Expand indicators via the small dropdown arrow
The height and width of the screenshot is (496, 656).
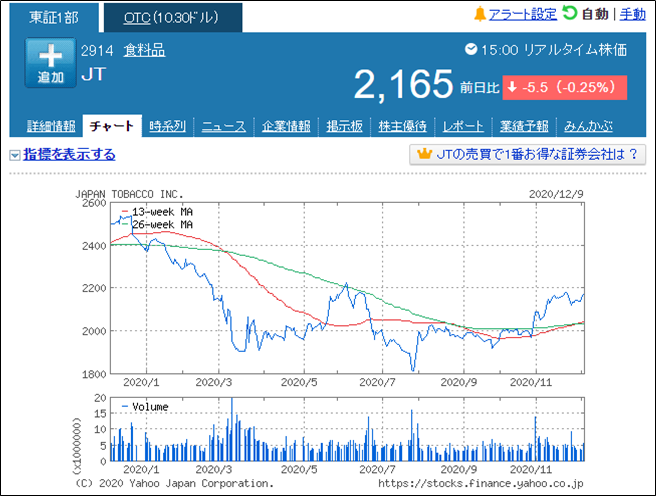click(x=15, y=156)
